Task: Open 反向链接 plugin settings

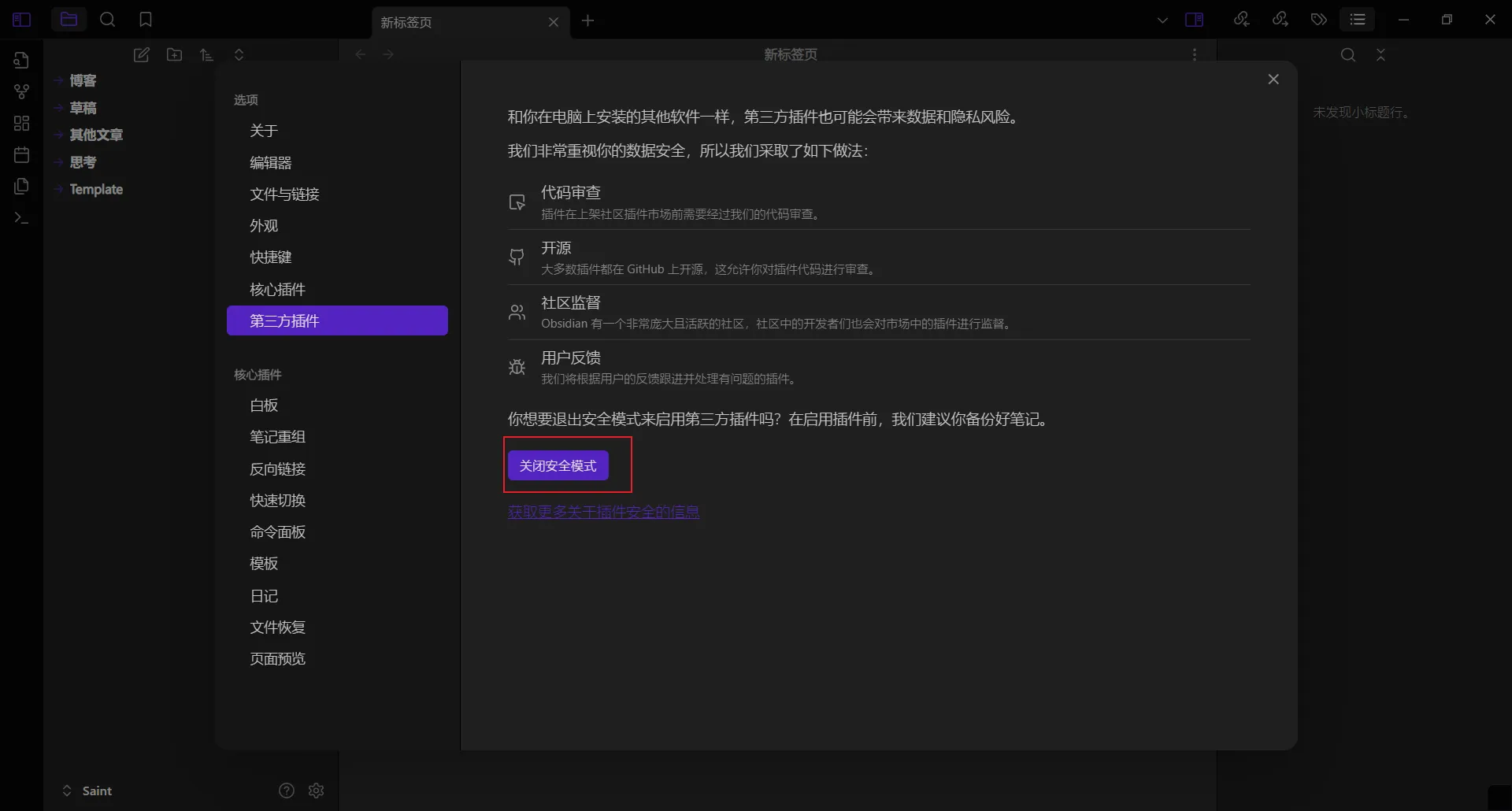Action: click(x=337, y=469)
